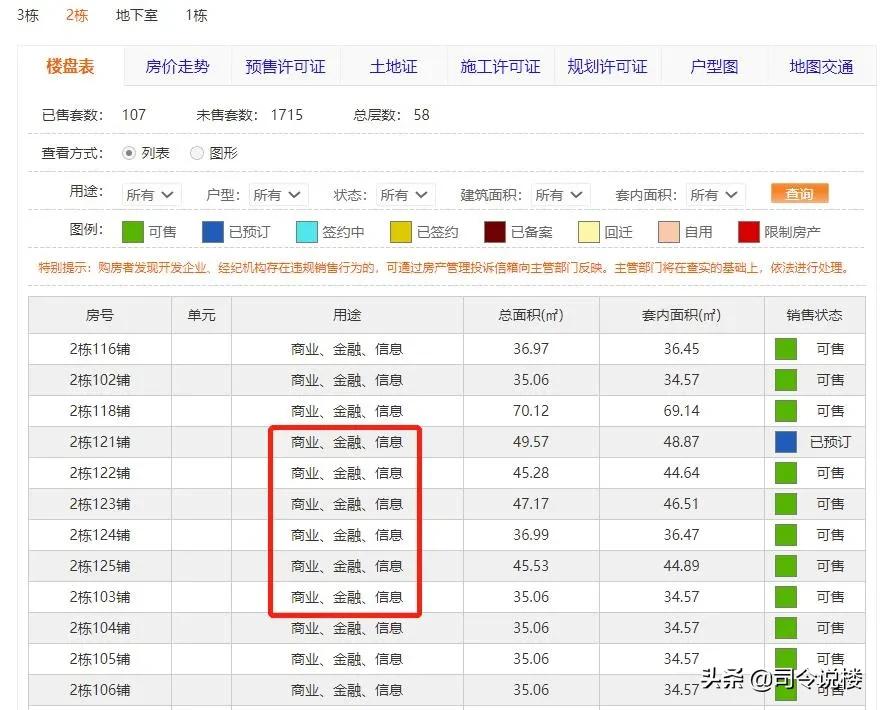Select the 3栋 building tab
The image size is (882, 710).
27,15
